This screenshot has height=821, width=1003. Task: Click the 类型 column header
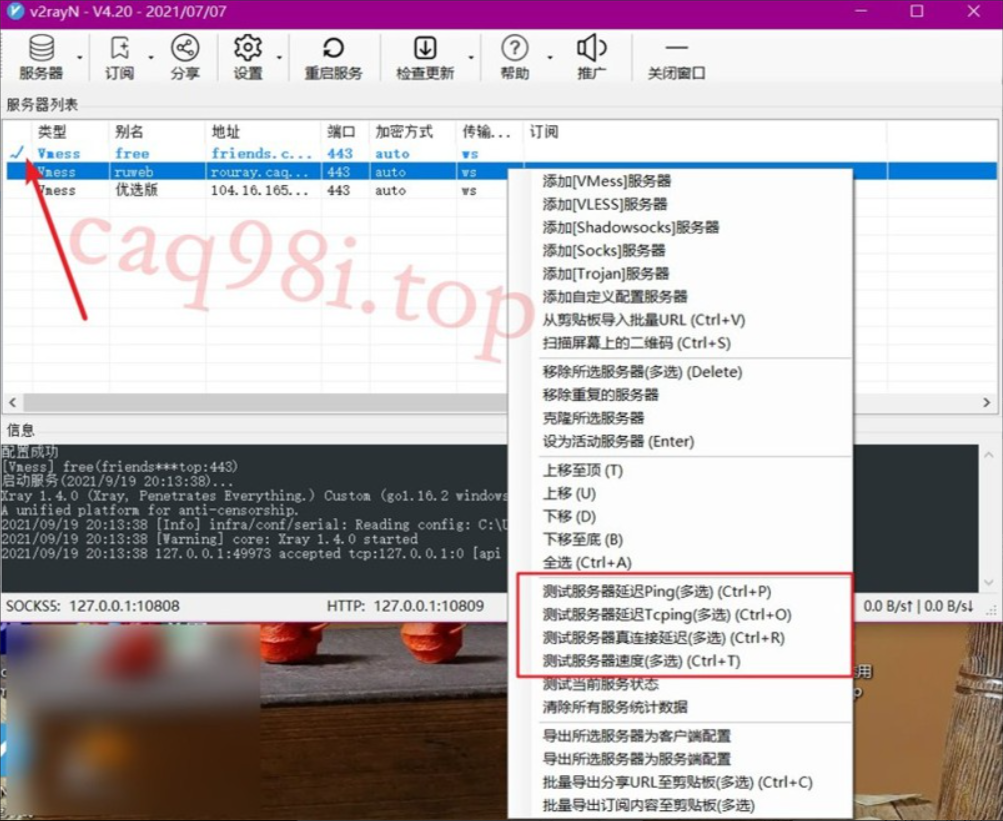coord(70,132)
